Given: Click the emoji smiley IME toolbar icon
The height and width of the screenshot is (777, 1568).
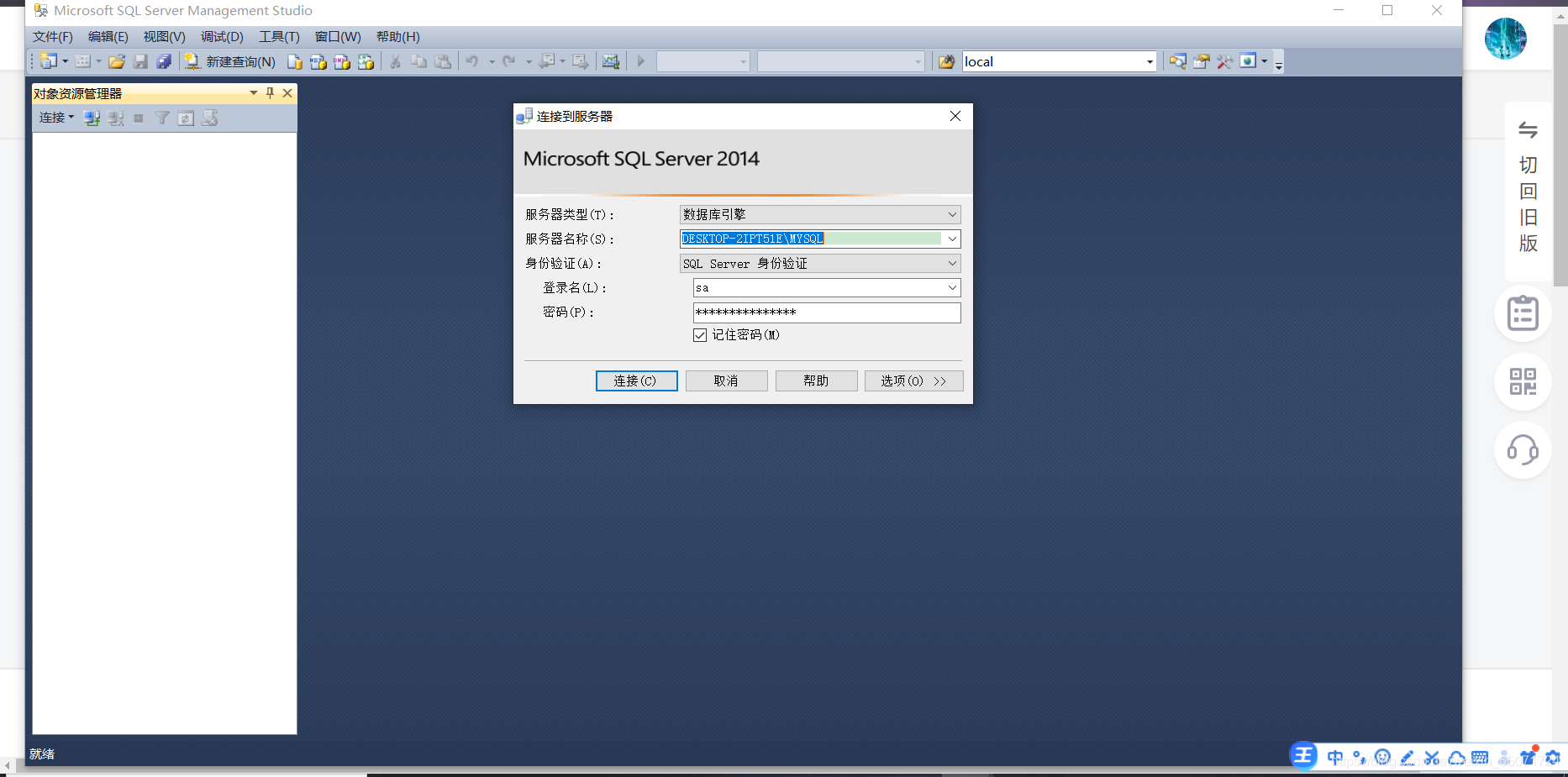Looking at the screenshot, I should [x=1383, y=758].
